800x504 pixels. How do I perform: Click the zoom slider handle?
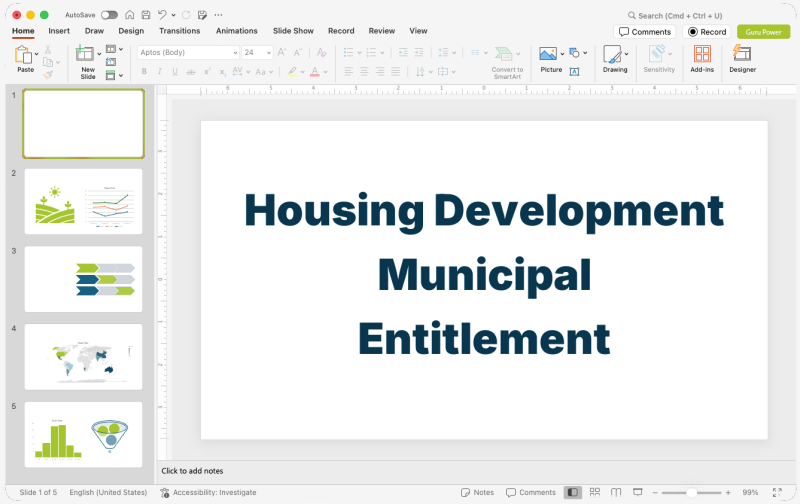point(691,492)
